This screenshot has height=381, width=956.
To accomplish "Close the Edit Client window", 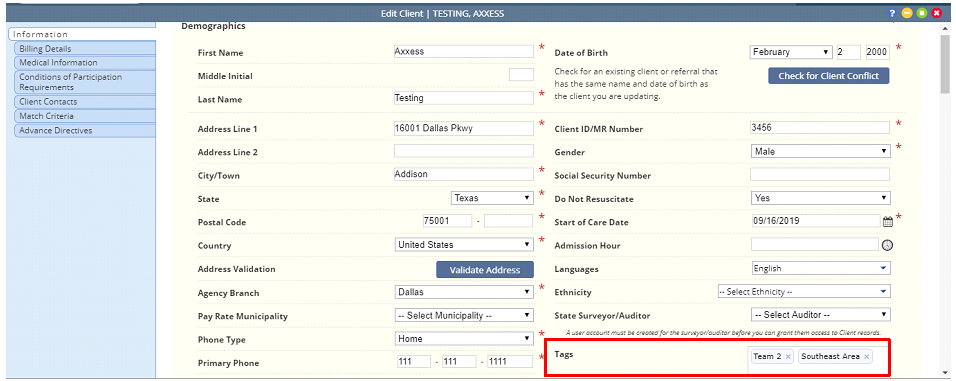I will coord(936,13).
